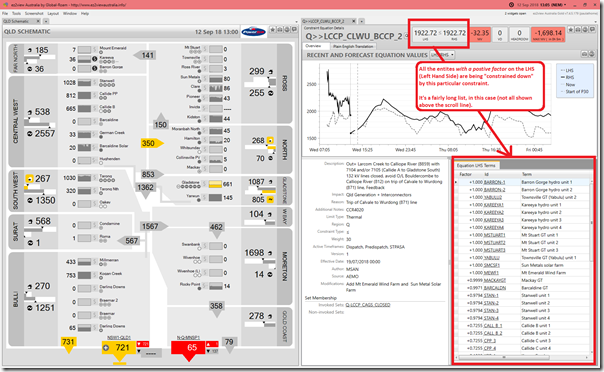Switch to the Plain English Translation tab

click(x=353, y=46)
